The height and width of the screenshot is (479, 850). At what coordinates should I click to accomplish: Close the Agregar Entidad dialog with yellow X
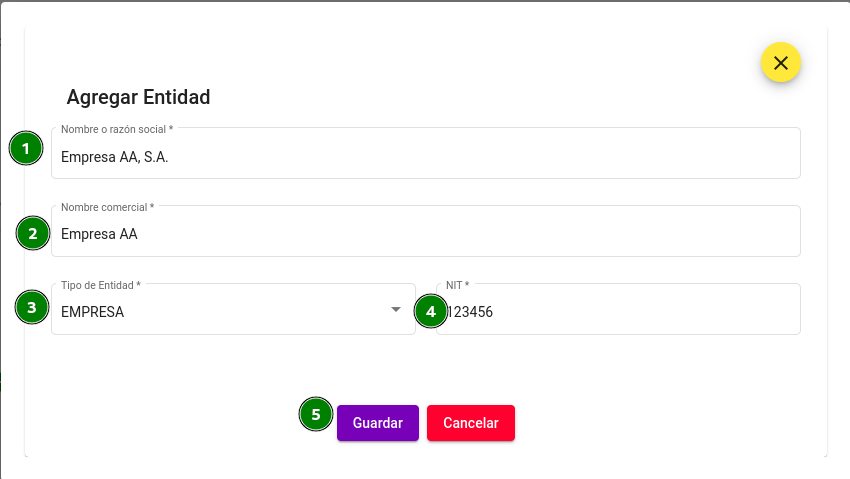coord(781,63)
